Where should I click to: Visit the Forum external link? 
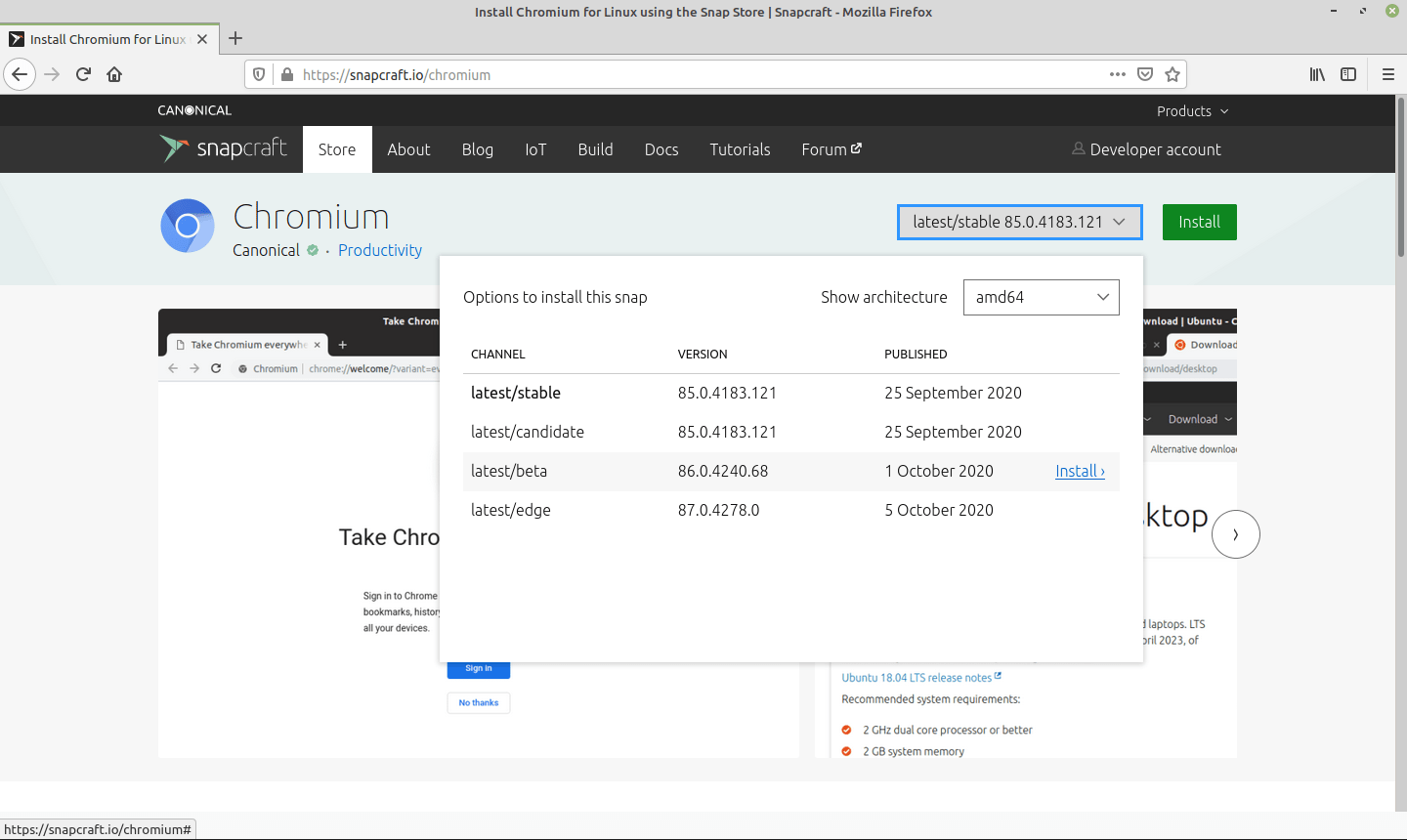click(831, 149)
